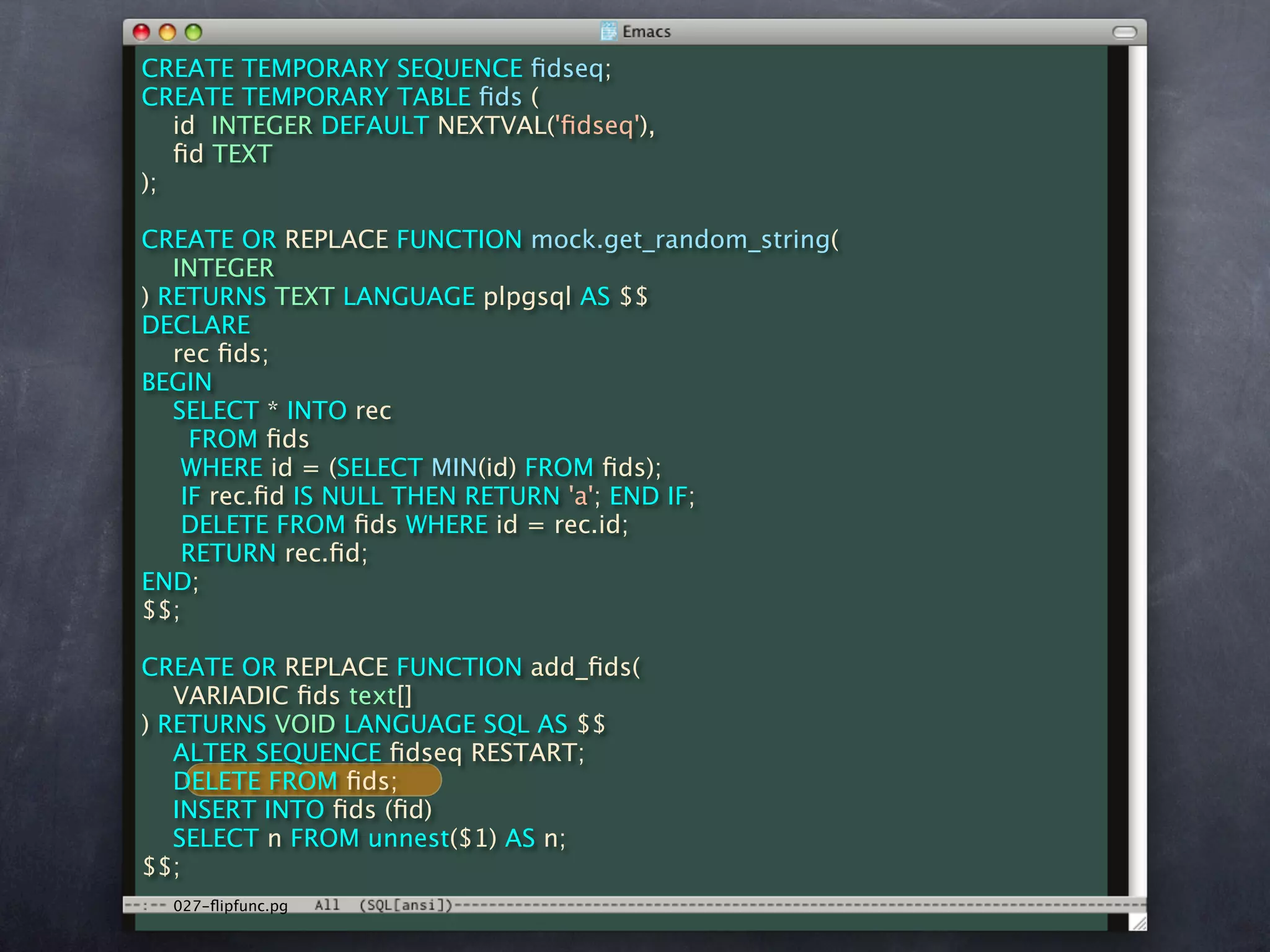The width and height of the screenshot is (1270, 952).
Task: Click the BEGIN keyword
Action: [177, 382]
